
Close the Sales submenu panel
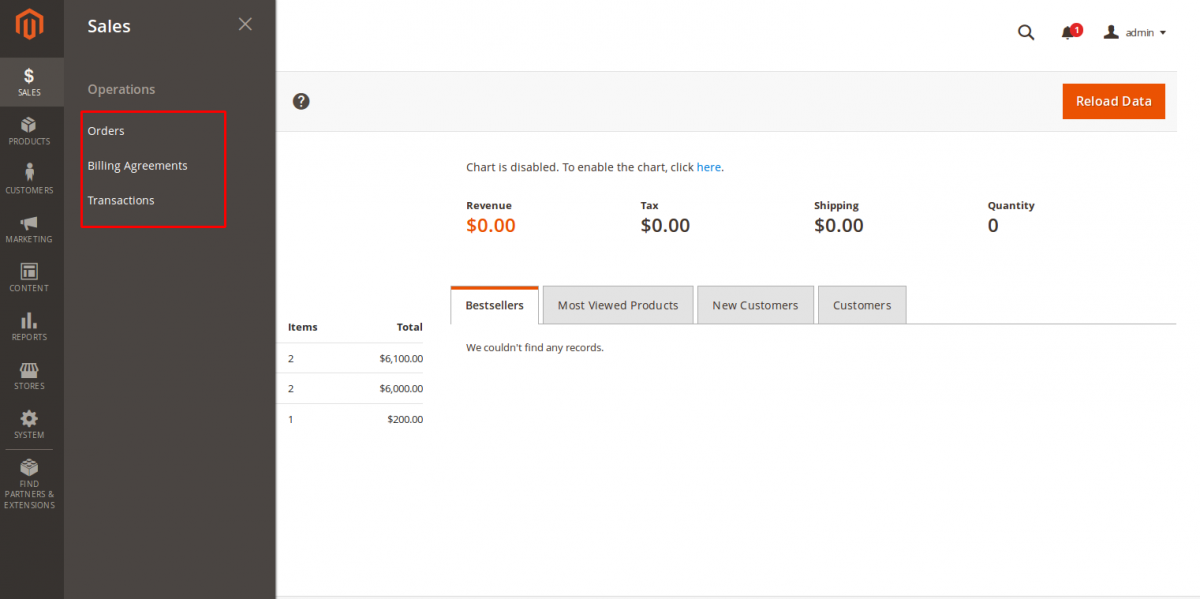point(245,24)
